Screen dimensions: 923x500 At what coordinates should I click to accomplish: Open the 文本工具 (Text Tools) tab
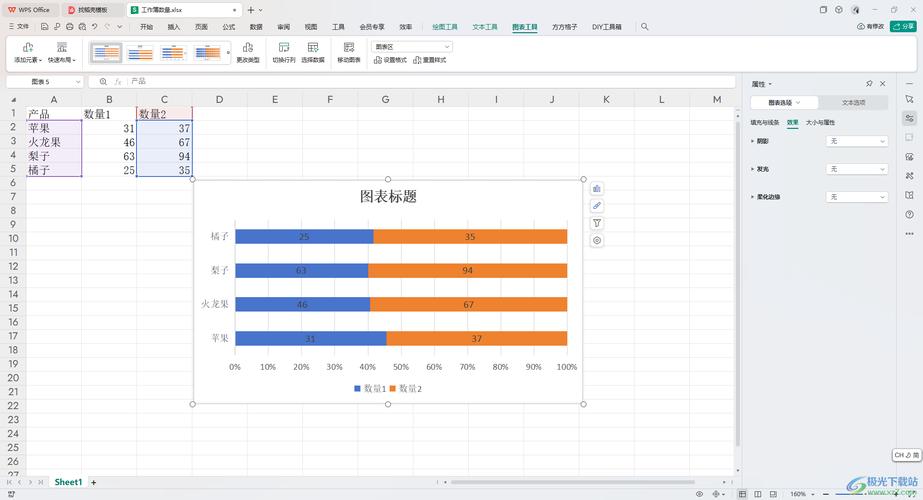click(x=485, y=27)
